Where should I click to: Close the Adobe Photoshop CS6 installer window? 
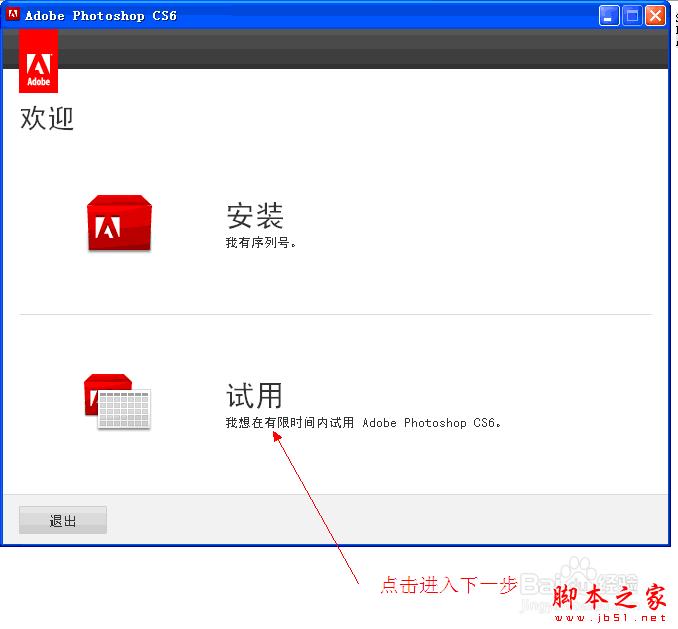click(x=656, y=16)
